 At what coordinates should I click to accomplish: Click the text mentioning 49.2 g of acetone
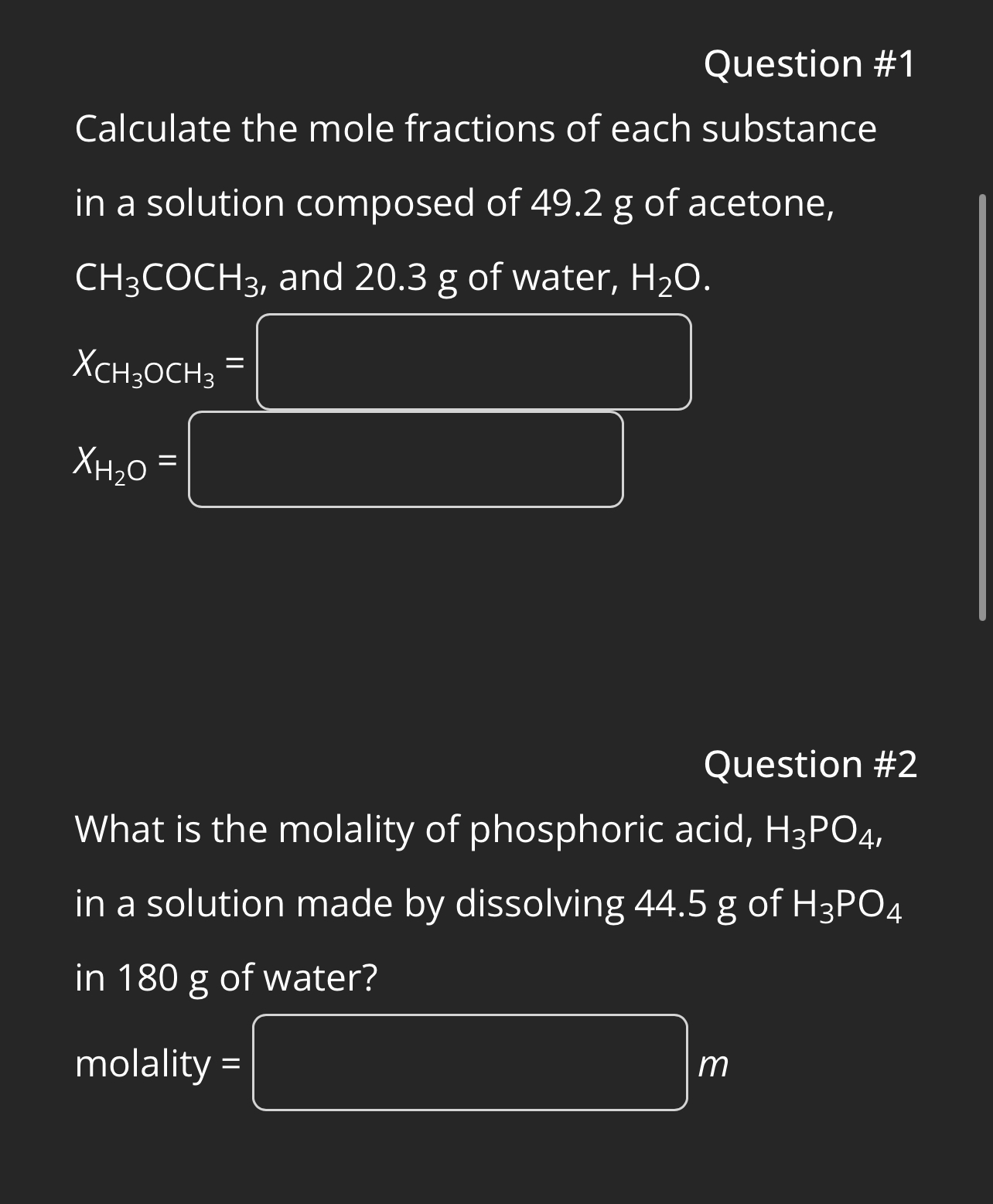pos(681,203)
